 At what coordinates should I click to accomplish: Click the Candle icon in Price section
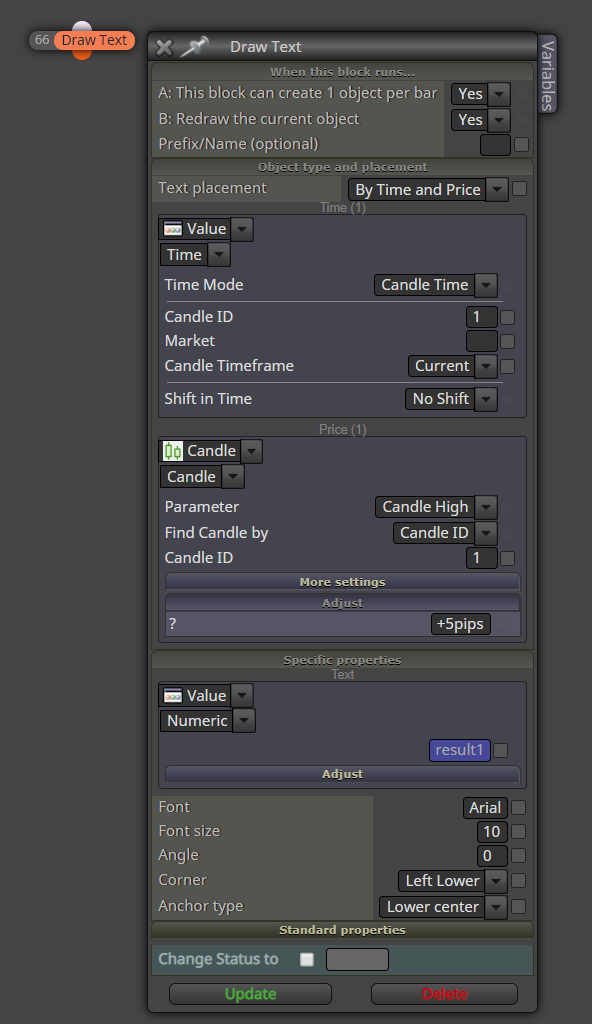click(173, 451)
